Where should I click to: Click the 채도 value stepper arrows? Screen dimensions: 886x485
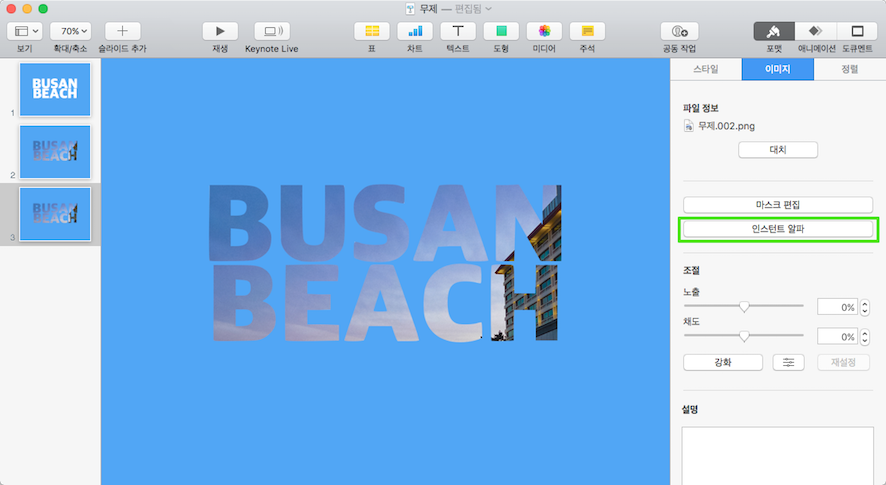[x=865, y=336]
